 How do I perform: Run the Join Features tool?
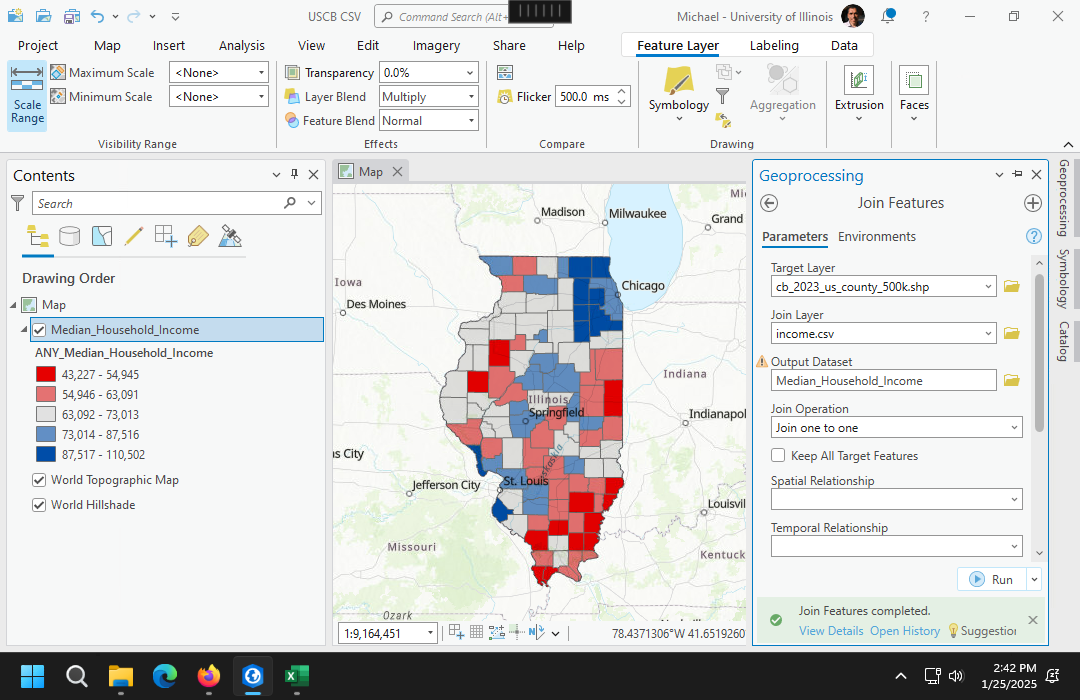991,579
